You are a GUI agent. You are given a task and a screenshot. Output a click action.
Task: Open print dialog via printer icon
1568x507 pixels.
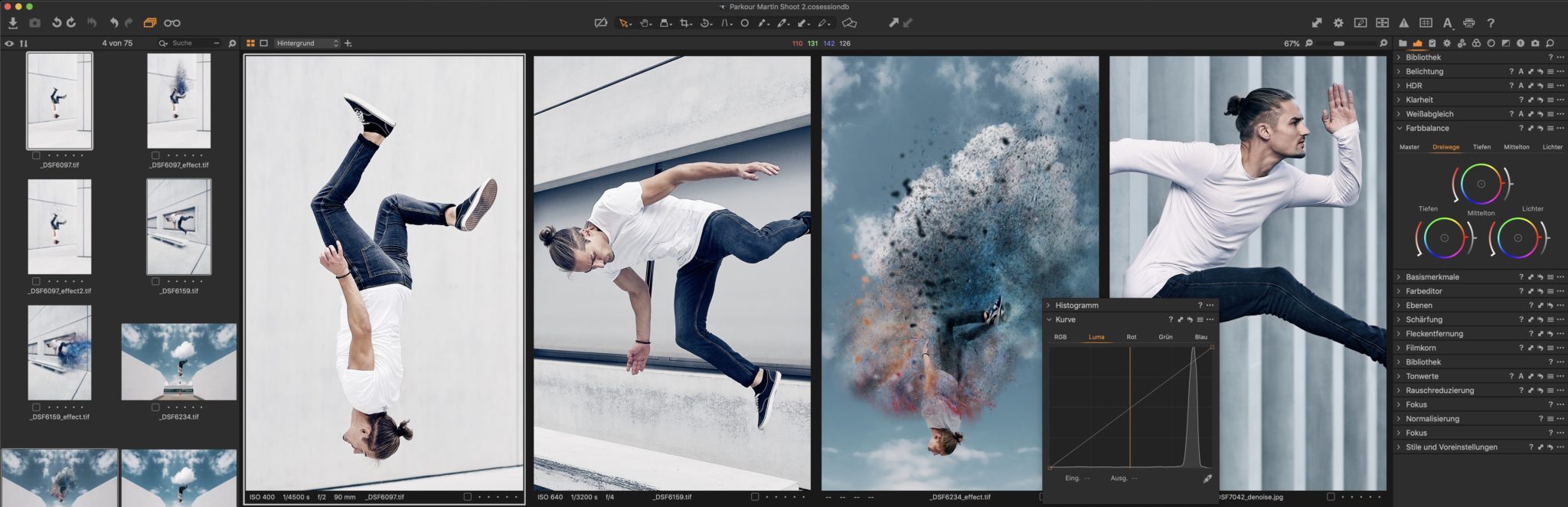(1468, 23)
